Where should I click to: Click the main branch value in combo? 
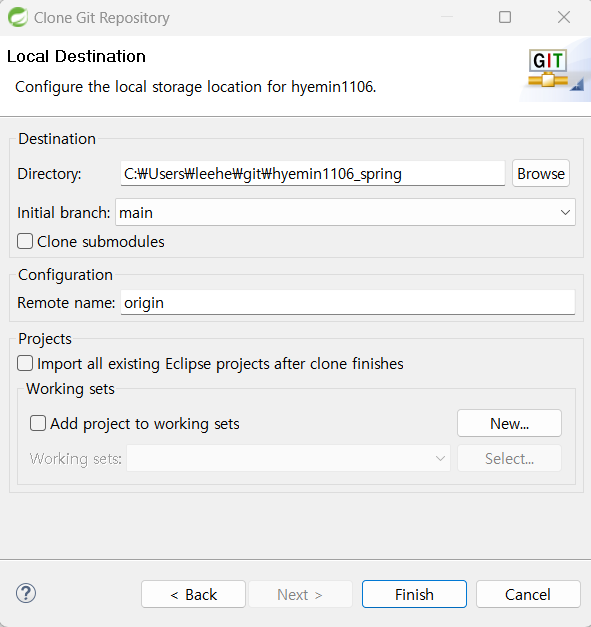[136, 213]
